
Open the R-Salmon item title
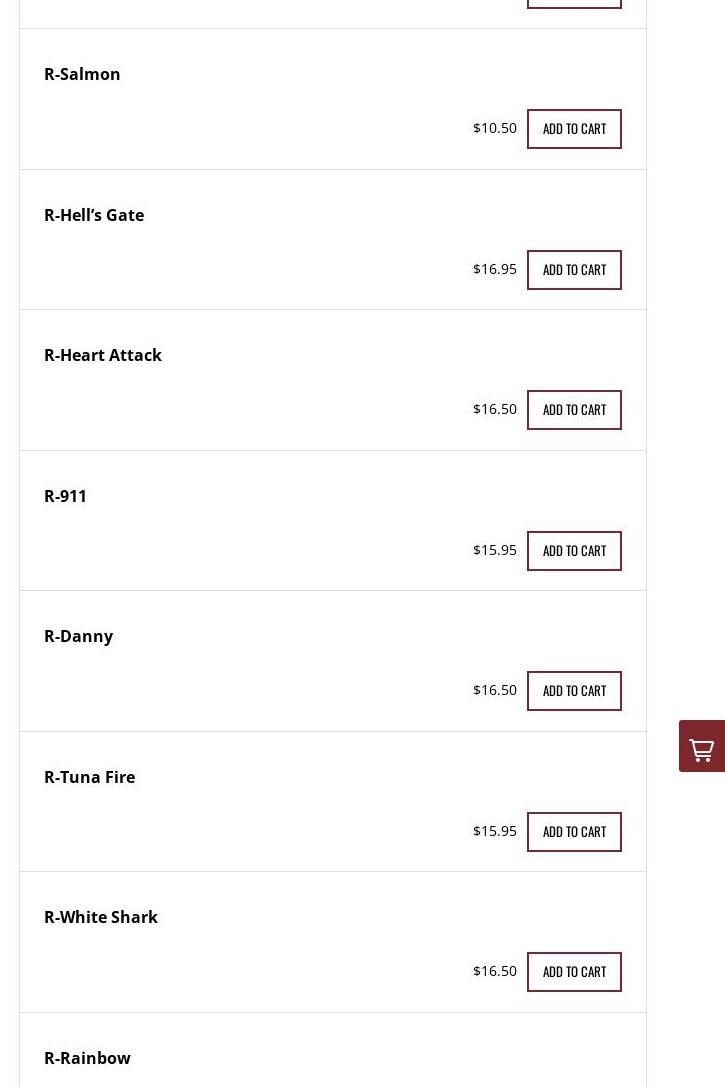(x=82, y=74)
